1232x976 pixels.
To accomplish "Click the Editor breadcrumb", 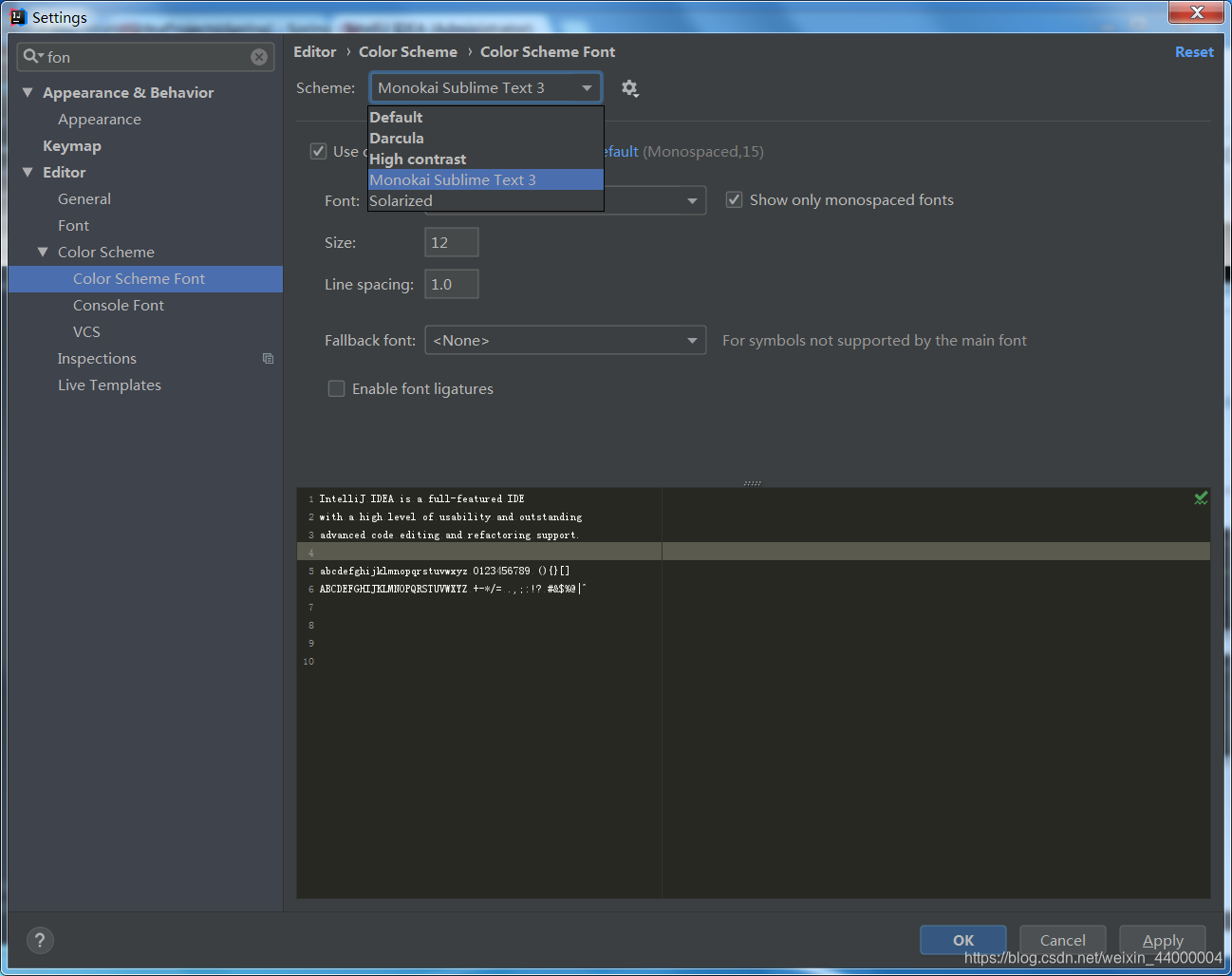I will tap(314, 52).
